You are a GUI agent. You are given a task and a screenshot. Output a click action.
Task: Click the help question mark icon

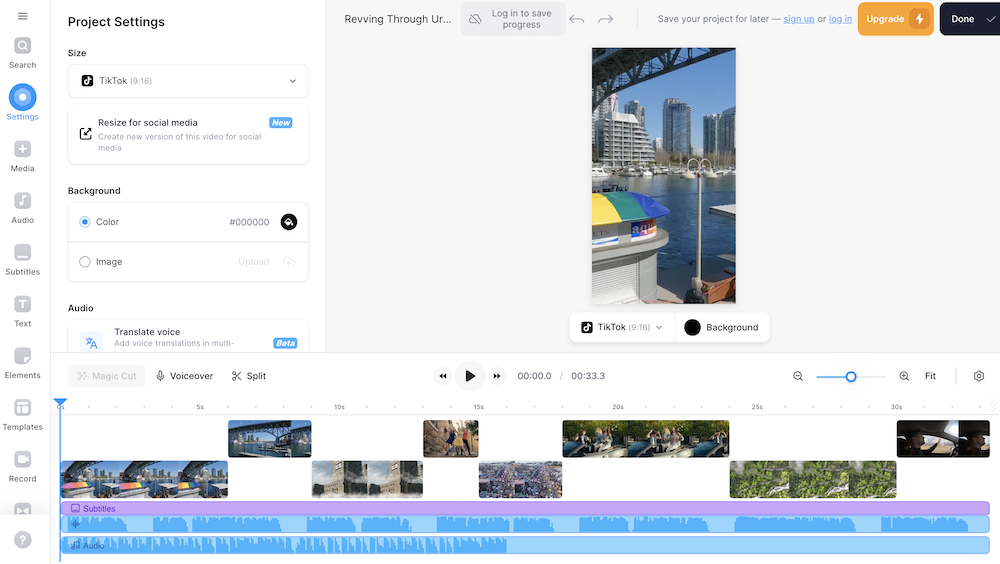[x=22, y=540]
